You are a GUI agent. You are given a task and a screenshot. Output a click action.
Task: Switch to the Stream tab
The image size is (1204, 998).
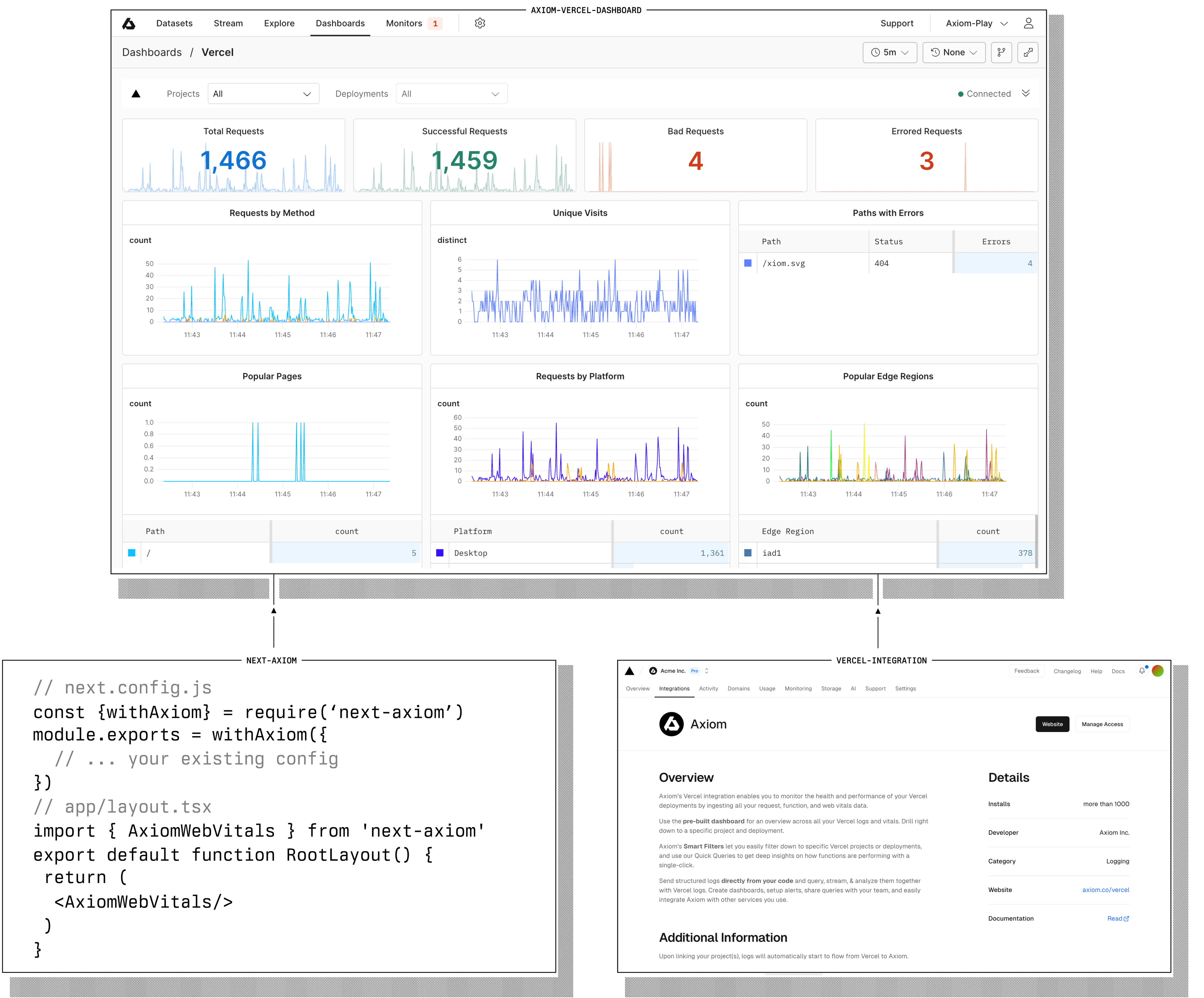click(x=228, y=24)
